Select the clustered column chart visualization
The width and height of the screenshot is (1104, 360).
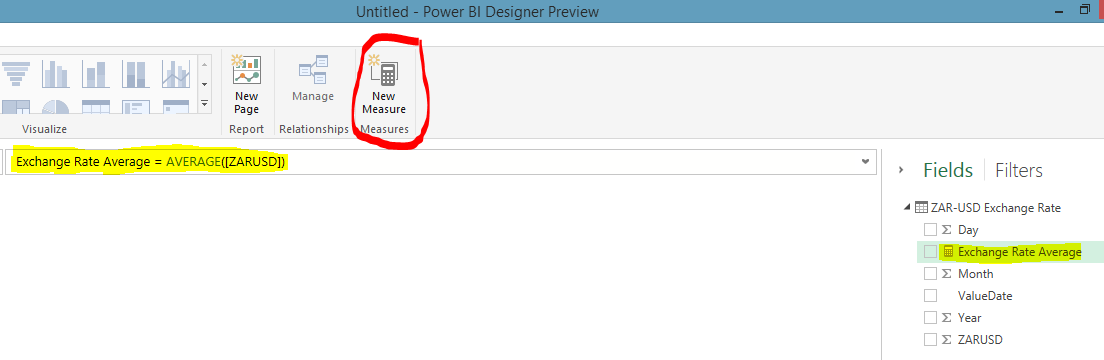pos(56,74)
